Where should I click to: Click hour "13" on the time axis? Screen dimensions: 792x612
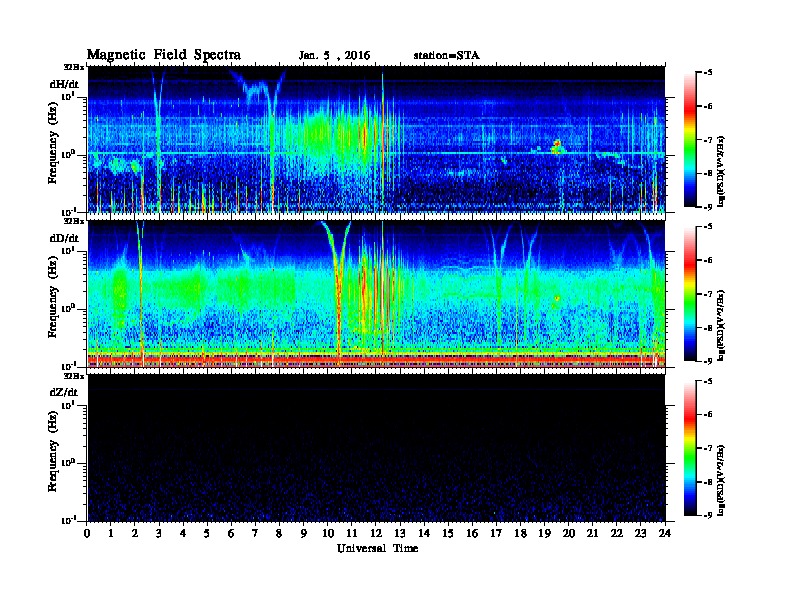(x=400, y=533)
